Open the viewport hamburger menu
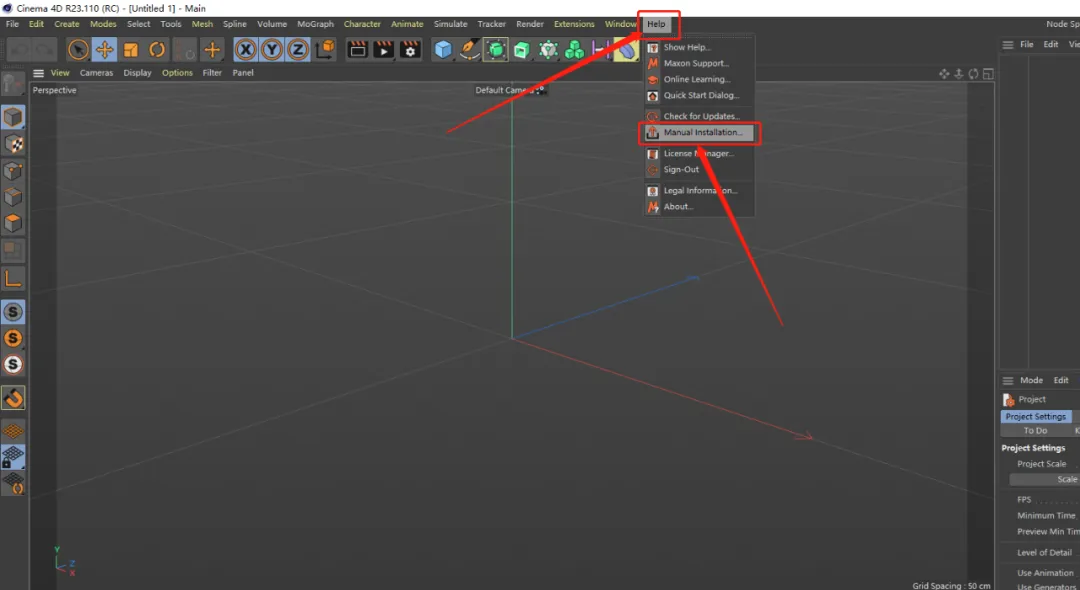This screenshot has width=1080, height=590. (x=39, y=73)
